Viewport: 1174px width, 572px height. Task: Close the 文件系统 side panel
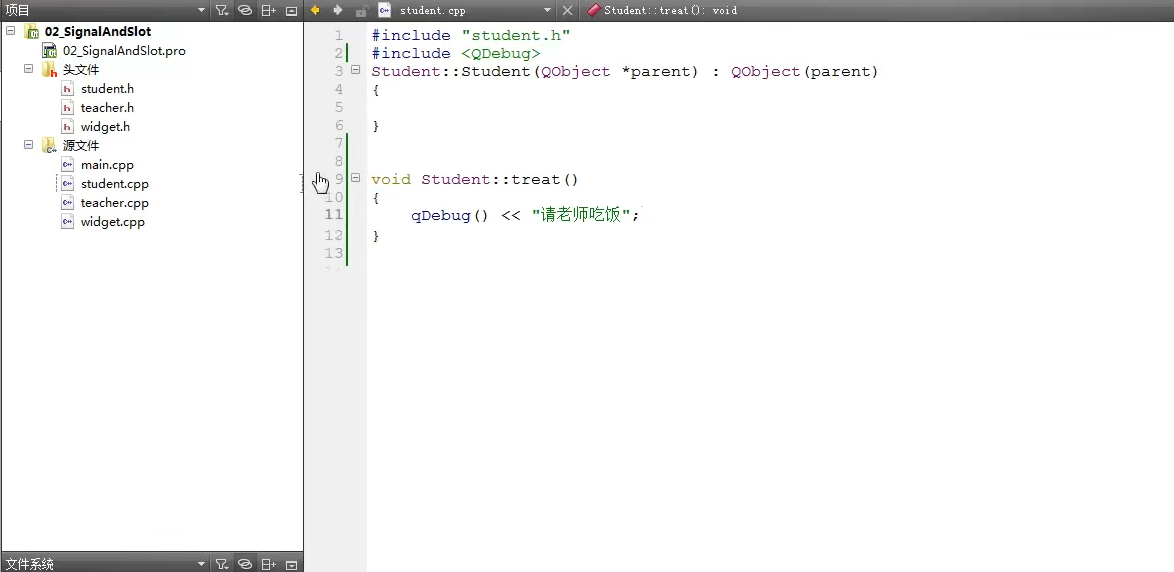pos(291,565)
